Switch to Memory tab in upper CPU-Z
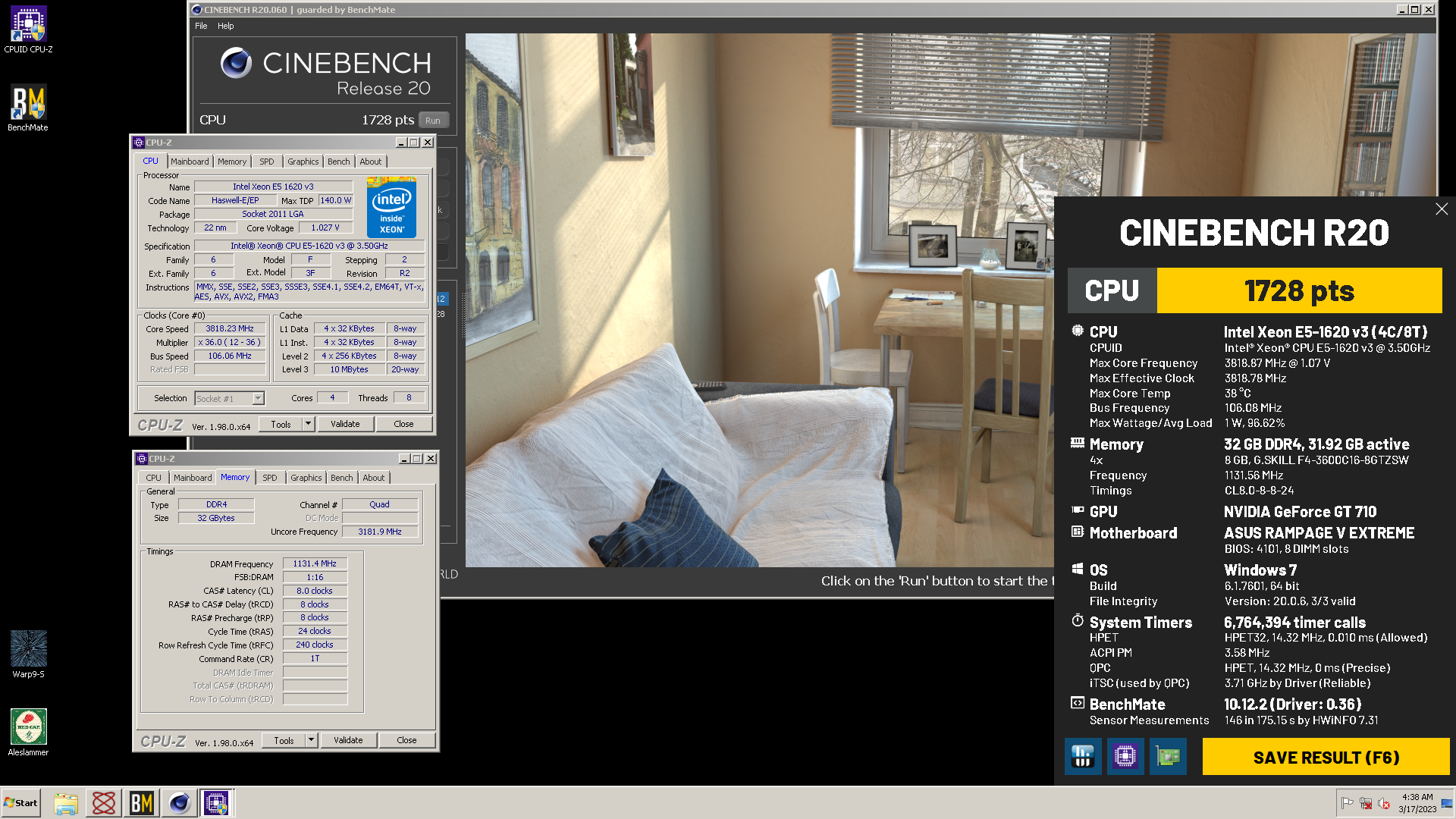The height and width of the screenshot is (819, 1456). (232, 162)
